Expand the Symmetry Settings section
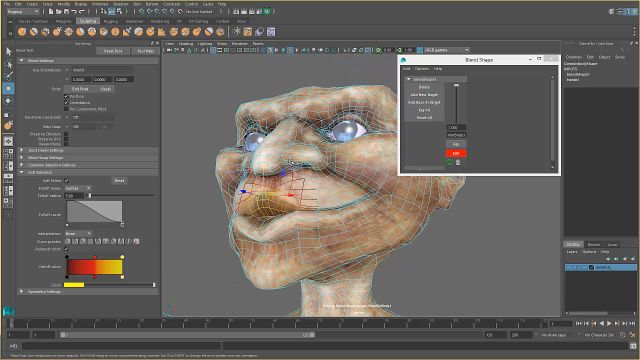The image size is (640, 360). 22,292
